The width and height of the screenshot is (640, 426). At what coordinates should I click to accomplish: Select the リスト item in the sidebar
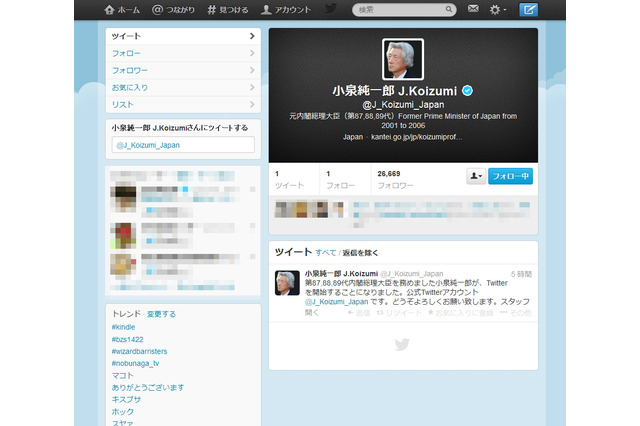pos(180,104)
